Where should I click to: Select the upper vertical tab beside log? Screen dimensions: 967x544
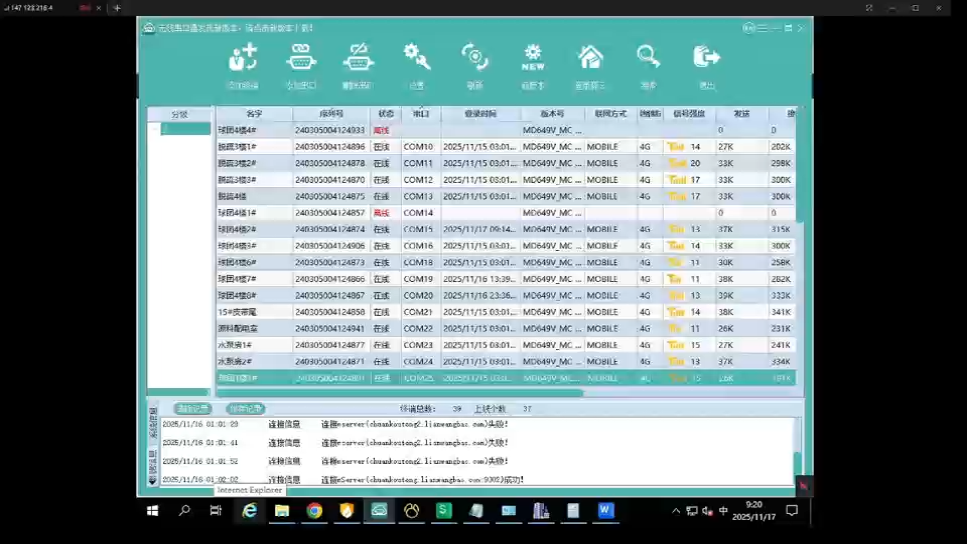pos(153,423)
